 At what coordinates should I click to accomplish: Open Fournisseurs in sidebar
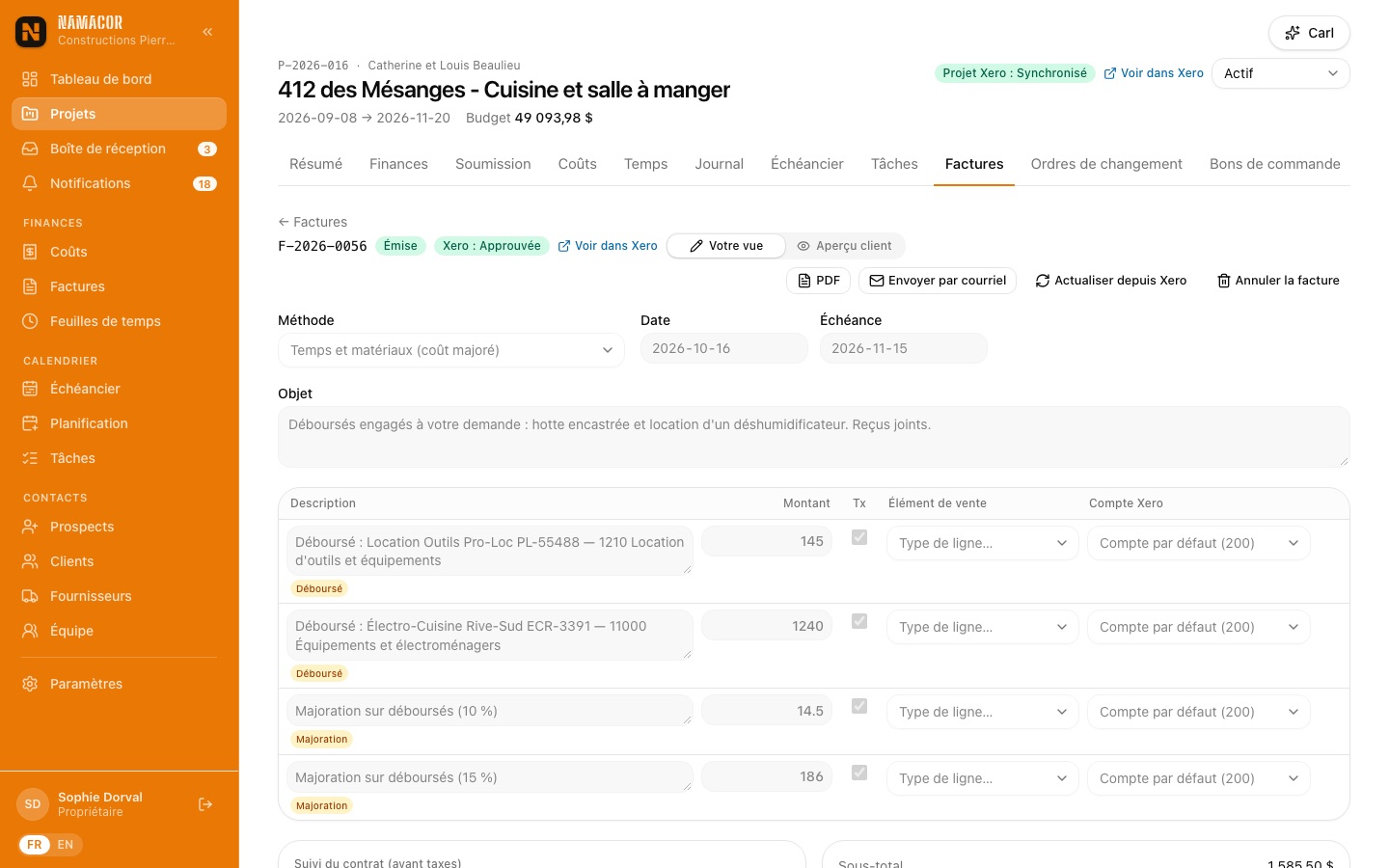[119, 596]
